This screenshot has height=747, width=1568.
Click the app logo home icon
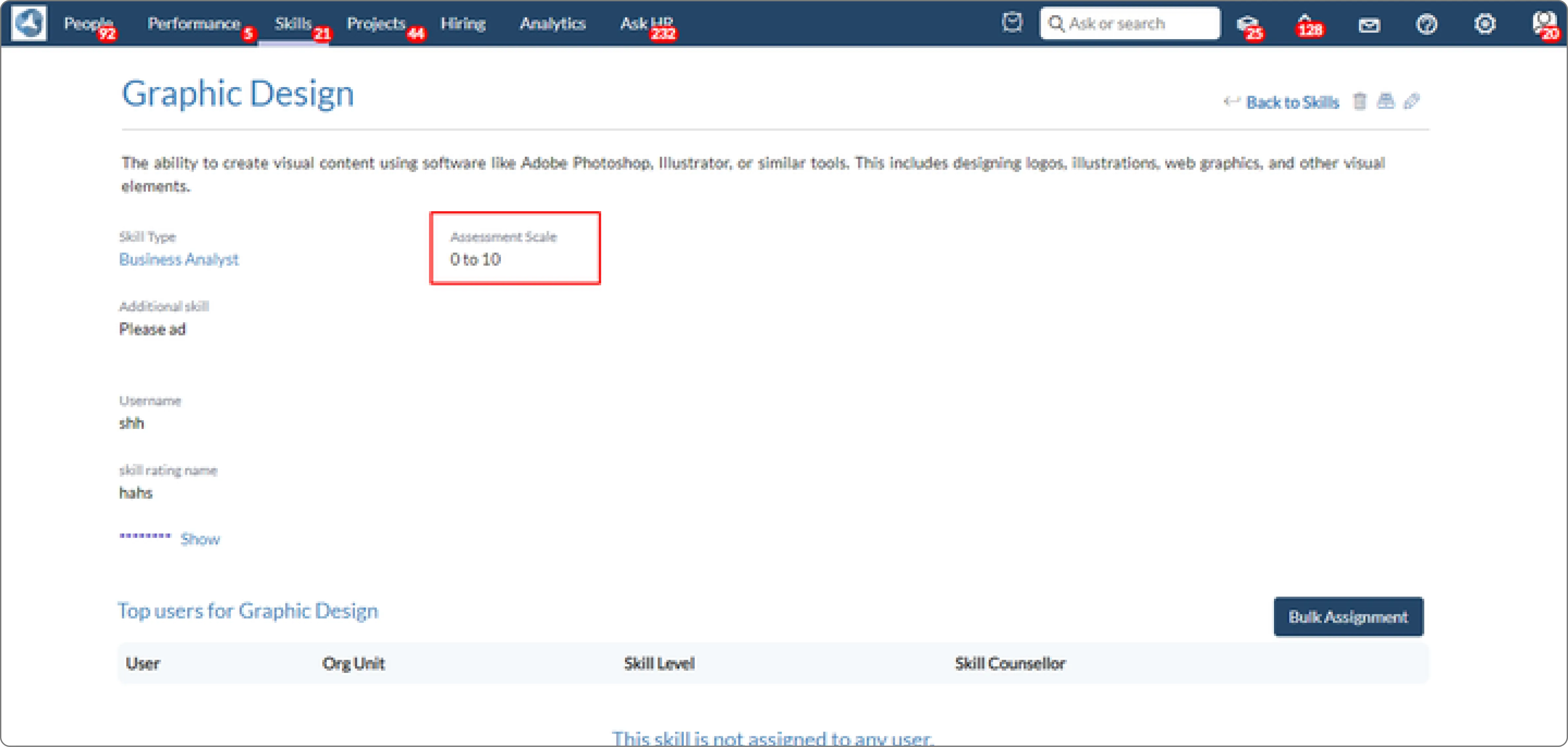[29, 23]
